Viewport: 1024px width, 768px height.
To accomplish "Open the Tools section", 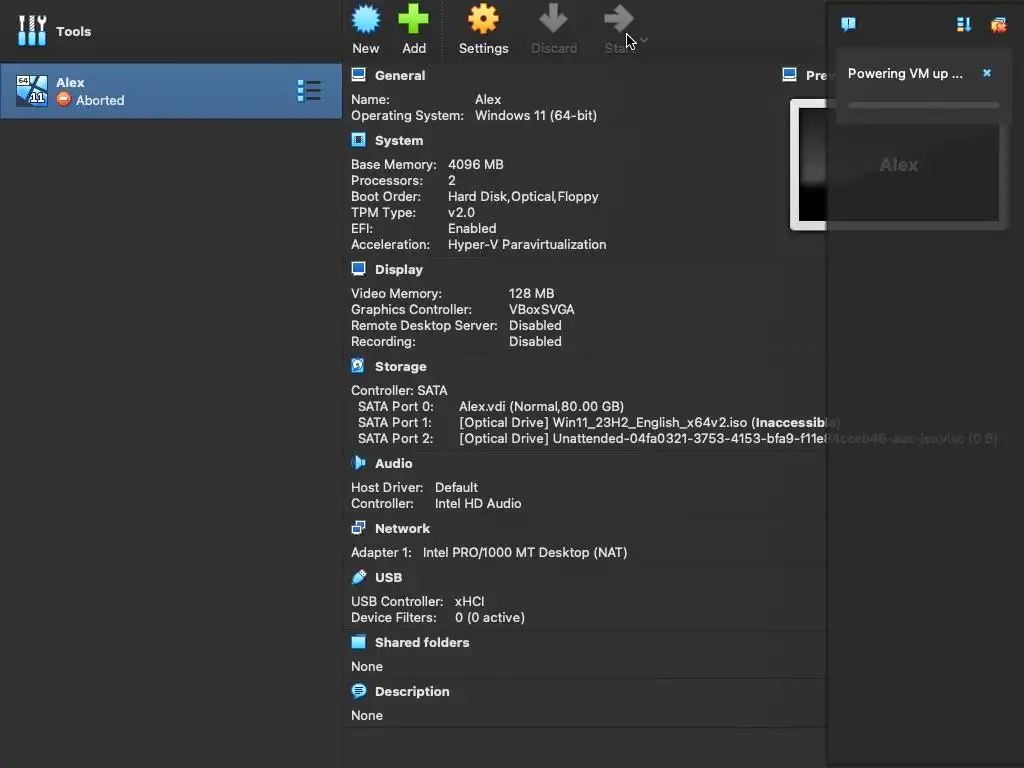I will (x=54, y=31).
